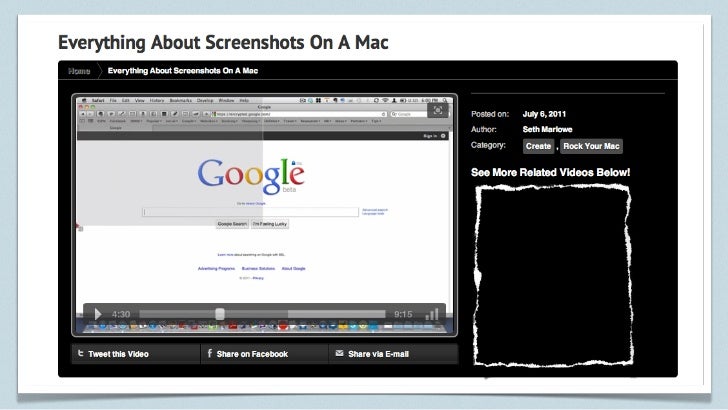Open the Edit menu in video
The height and width of the screenshot is (410, 728).
(126, 100)
